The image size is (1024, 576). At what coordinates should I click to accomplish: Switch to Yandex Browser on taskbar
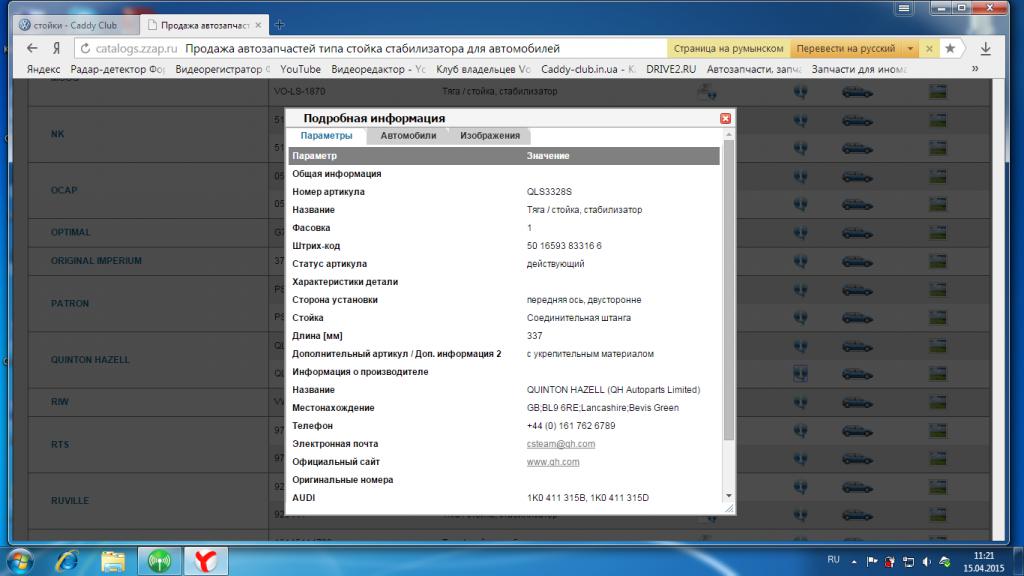click(206, 561)
